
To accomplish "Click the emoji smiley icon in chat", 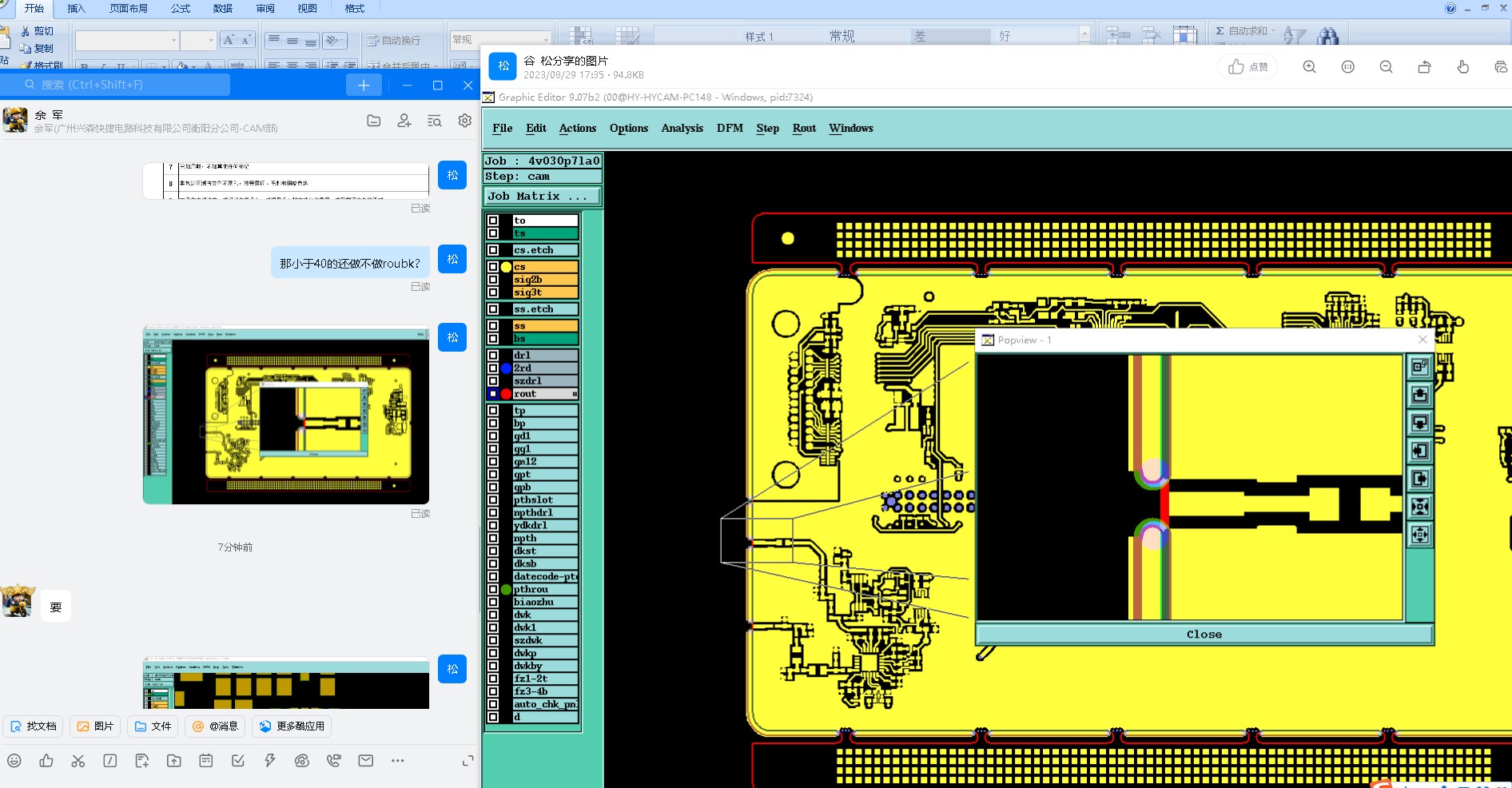I will tap(14, 761).
